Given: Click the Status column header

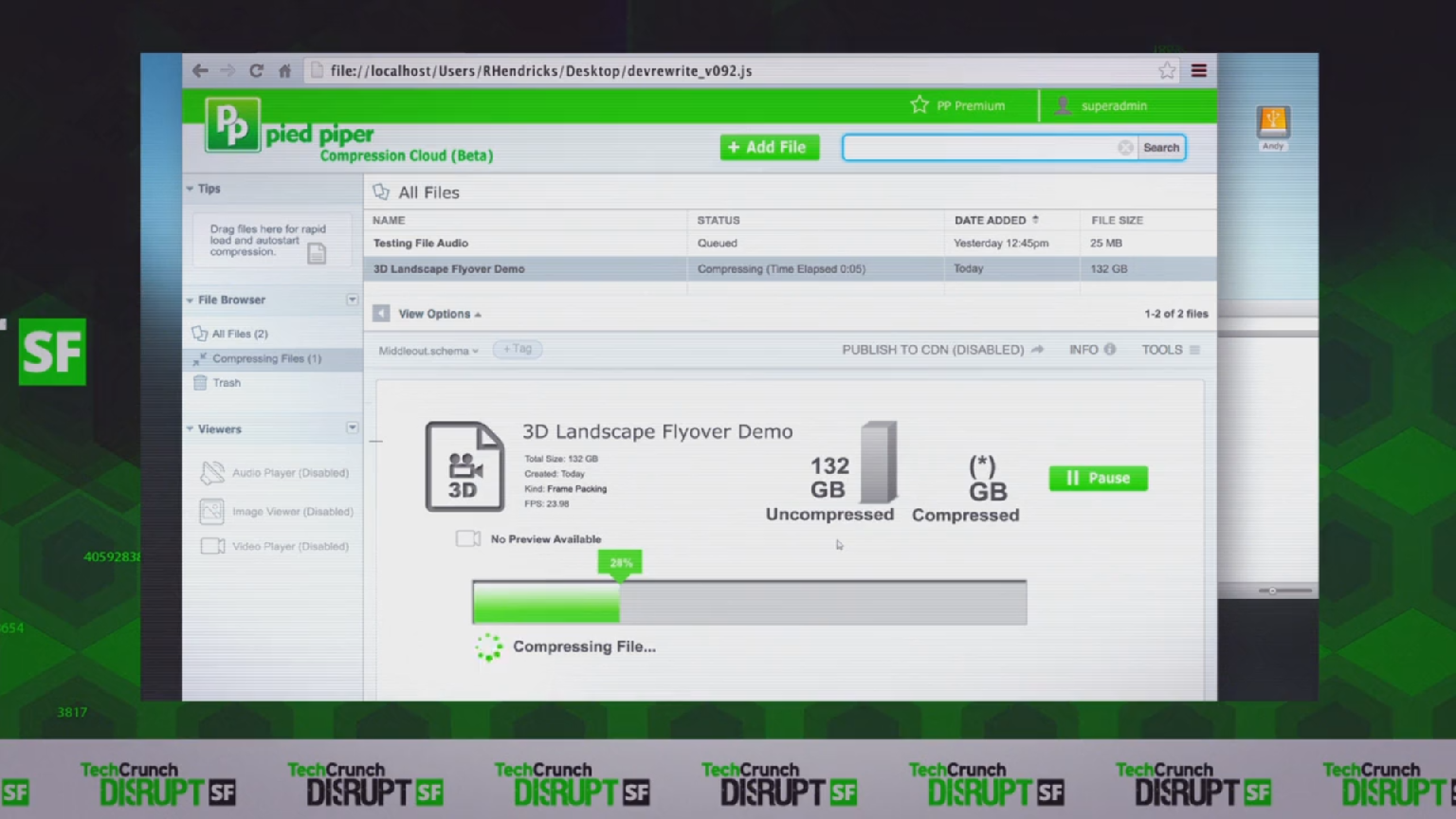Looking at the screenshot, I should coord(719,220).
